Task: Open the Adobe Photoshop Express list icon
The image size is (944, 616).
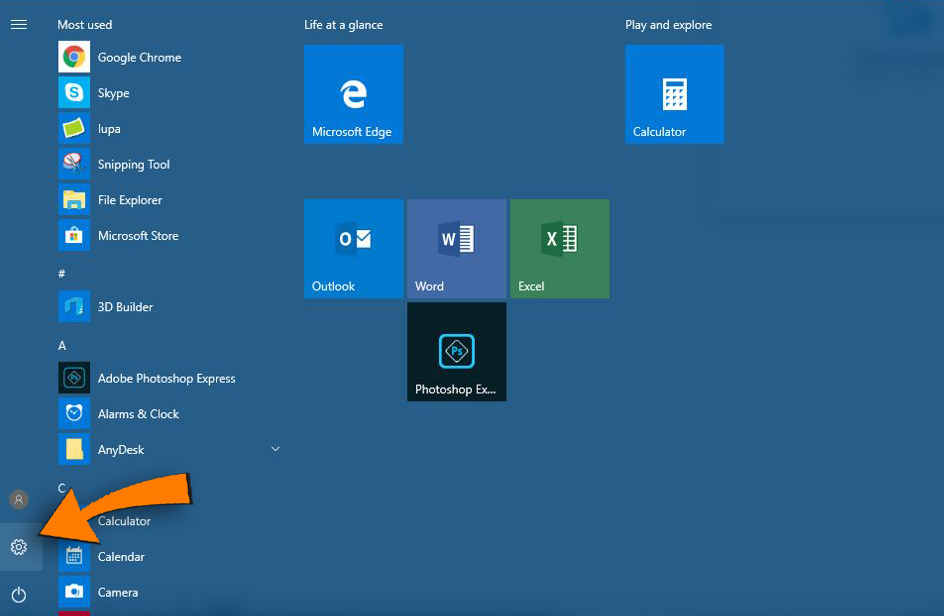Action: 74,378
